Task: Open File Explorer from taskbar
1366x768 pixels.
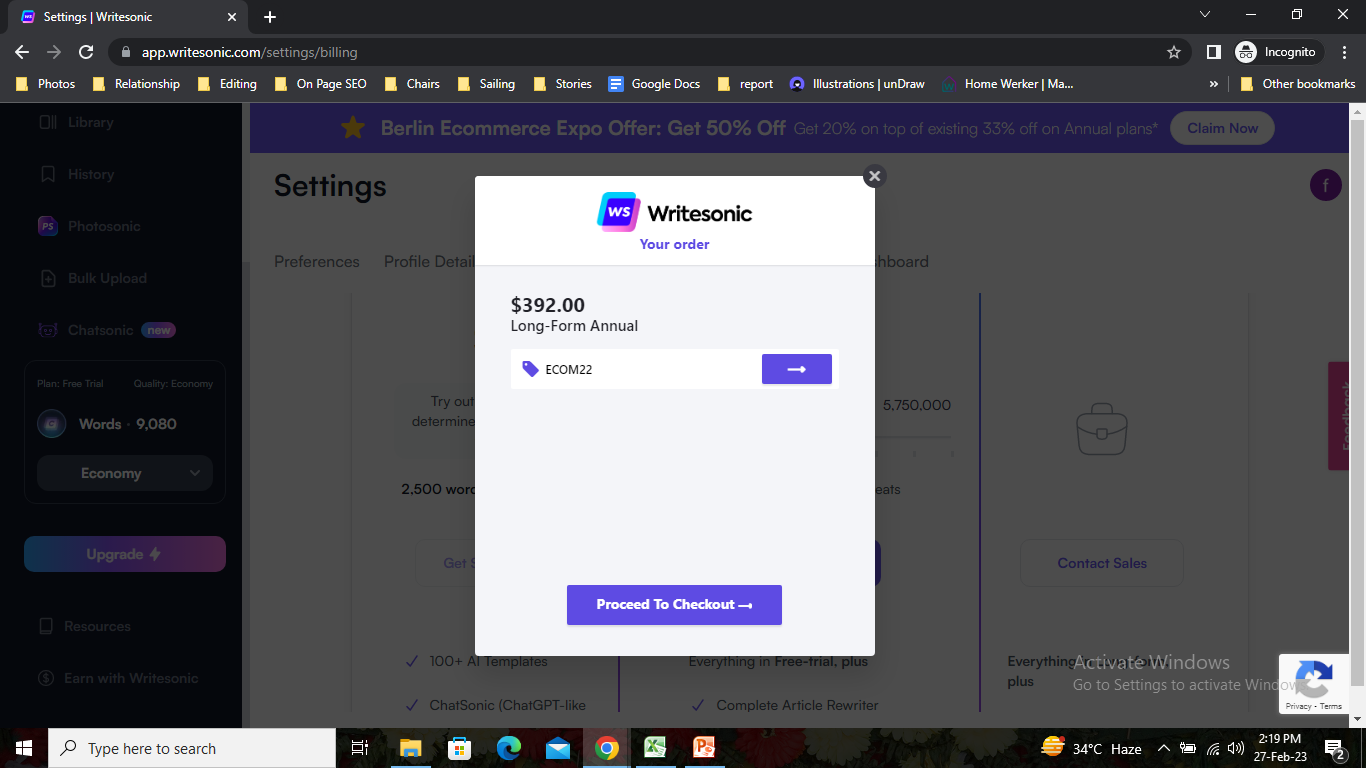Action: coord(411,748)
